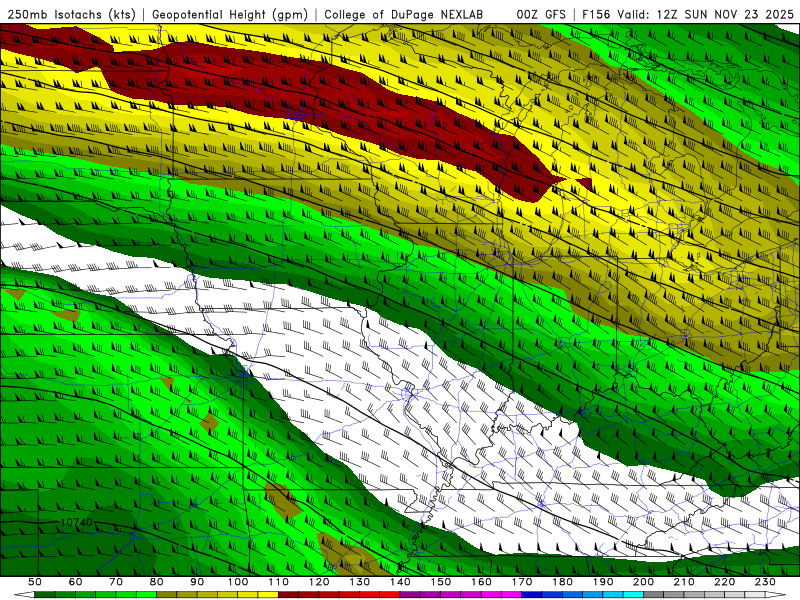Click the 130 label on the color scale
800x600 pixels.
[359, 582]
